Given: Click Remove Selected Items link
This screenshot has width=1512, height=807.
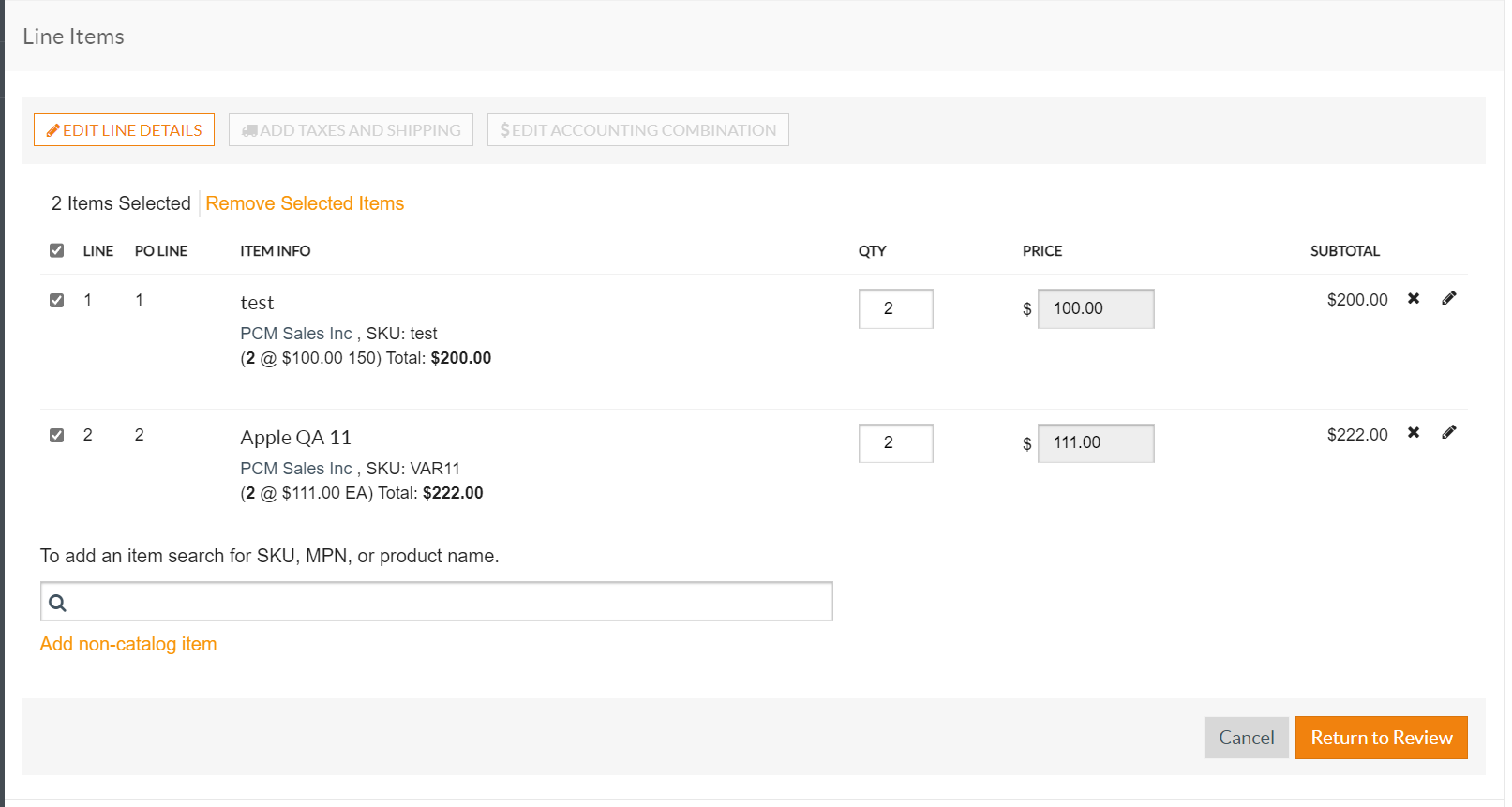Looking at the screenshot, I should click(305, 203).
